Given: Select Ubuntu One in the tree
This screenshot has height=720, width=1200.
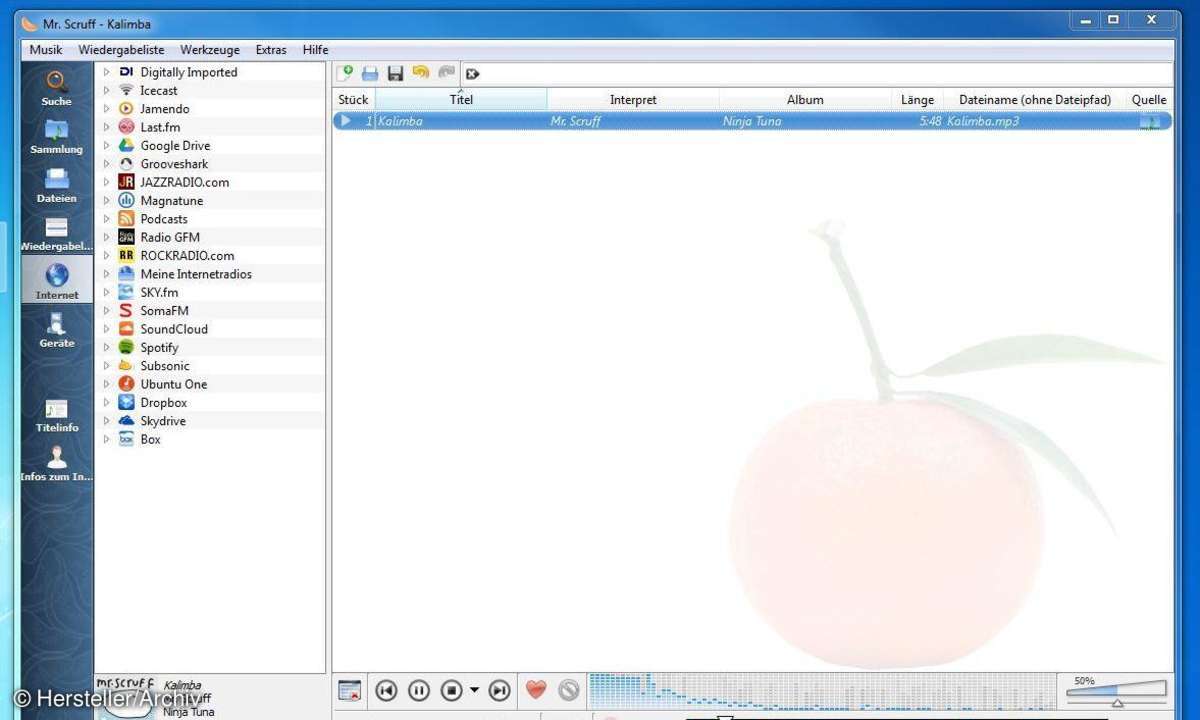Looking at the screenshot, I should (174, 384).
